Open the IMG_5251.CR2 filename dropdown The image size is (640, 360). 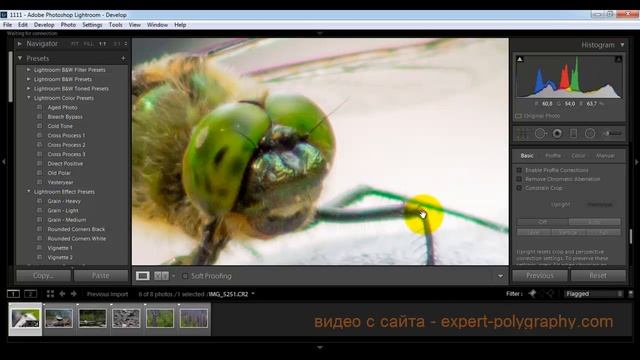[x=253, y=294]
